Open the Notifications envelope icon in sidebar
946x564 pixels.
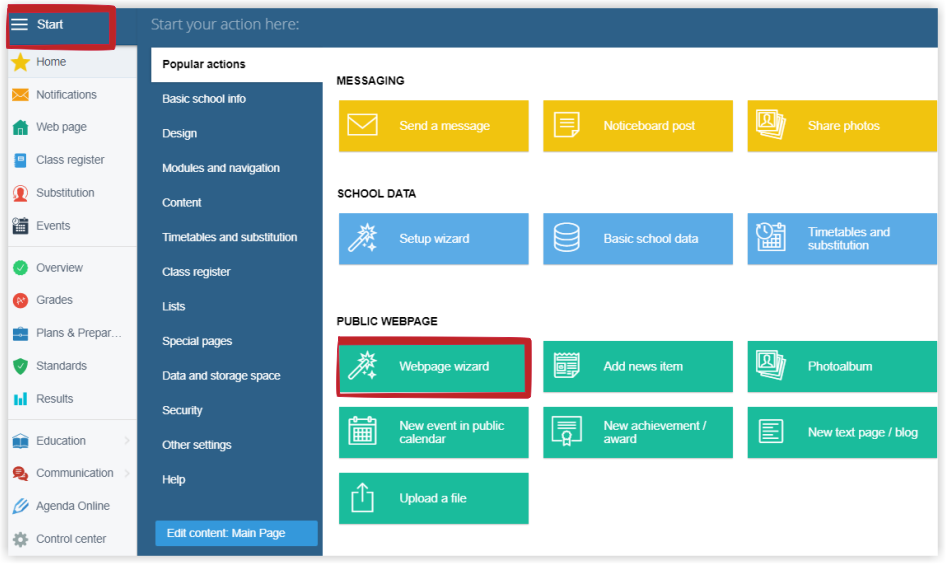click(21, 95)
